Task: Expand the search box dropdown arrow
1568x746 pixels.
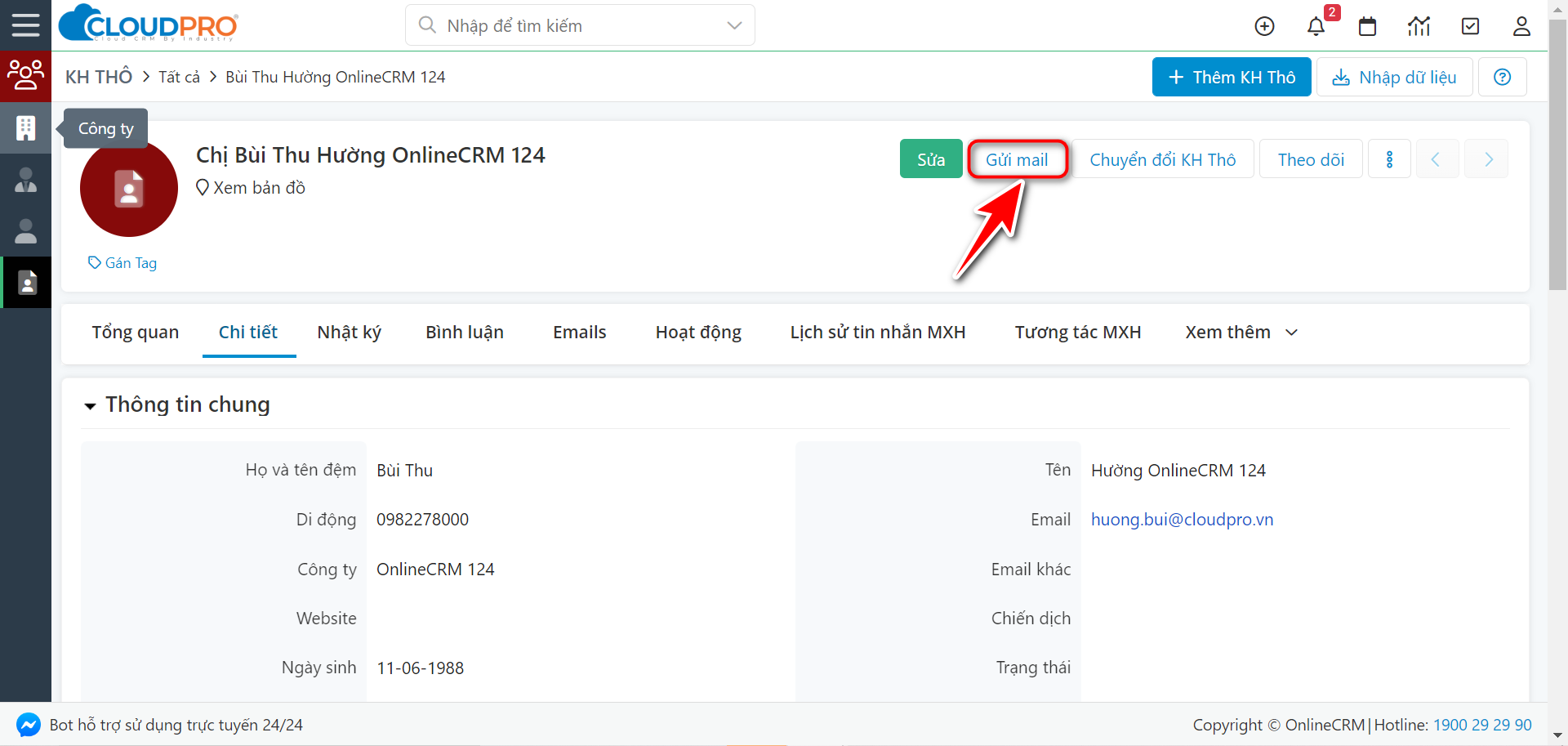Action: click(x=734, y=25)
